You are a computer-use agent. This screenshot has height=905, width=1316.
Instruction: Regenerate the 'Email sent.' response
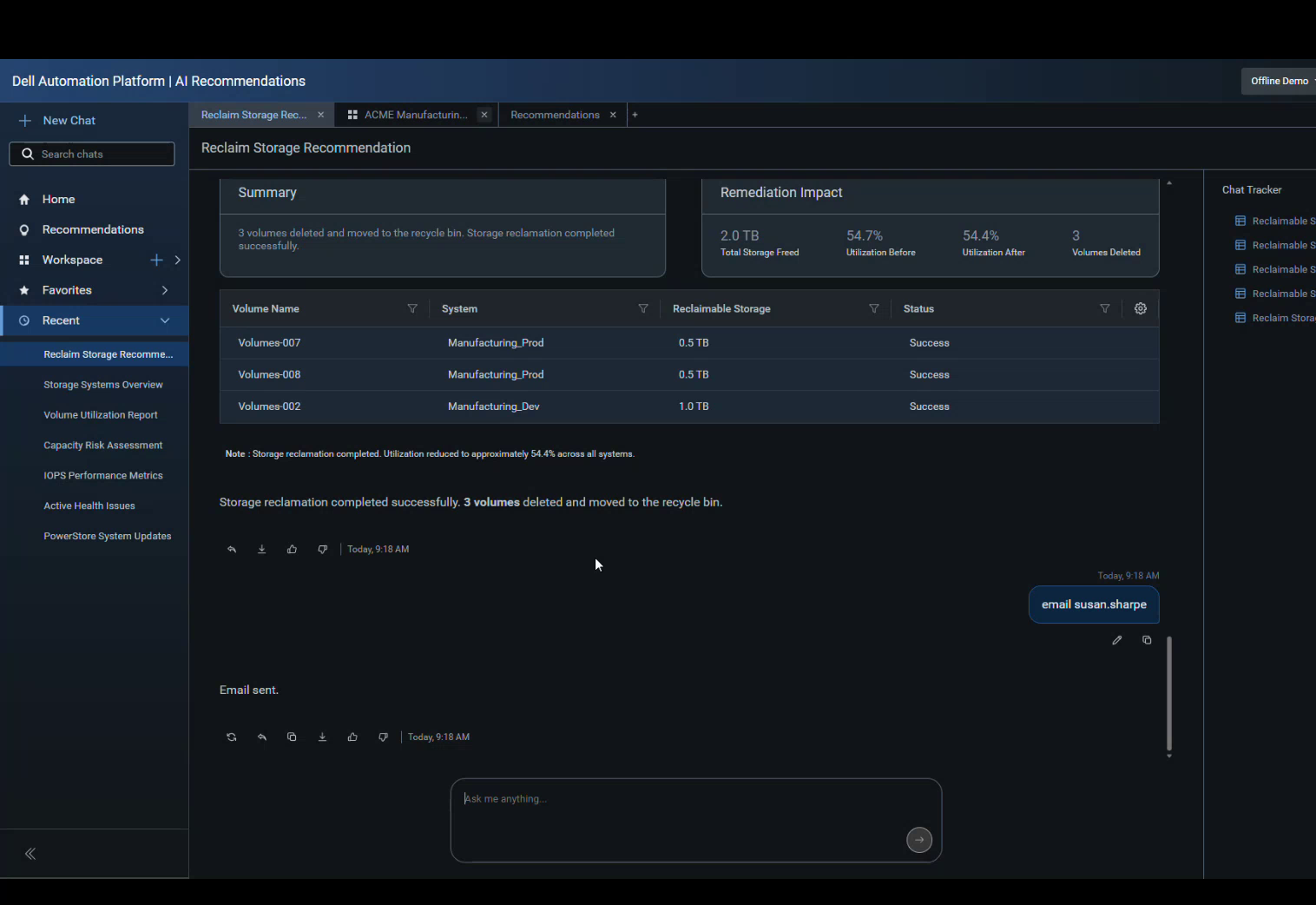232,737
